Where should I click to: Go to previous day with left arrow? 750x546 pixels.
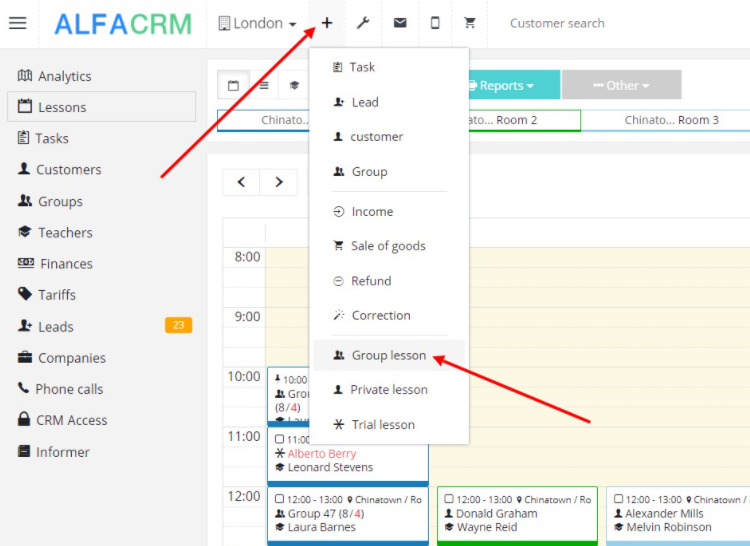(x=241, y=182)
